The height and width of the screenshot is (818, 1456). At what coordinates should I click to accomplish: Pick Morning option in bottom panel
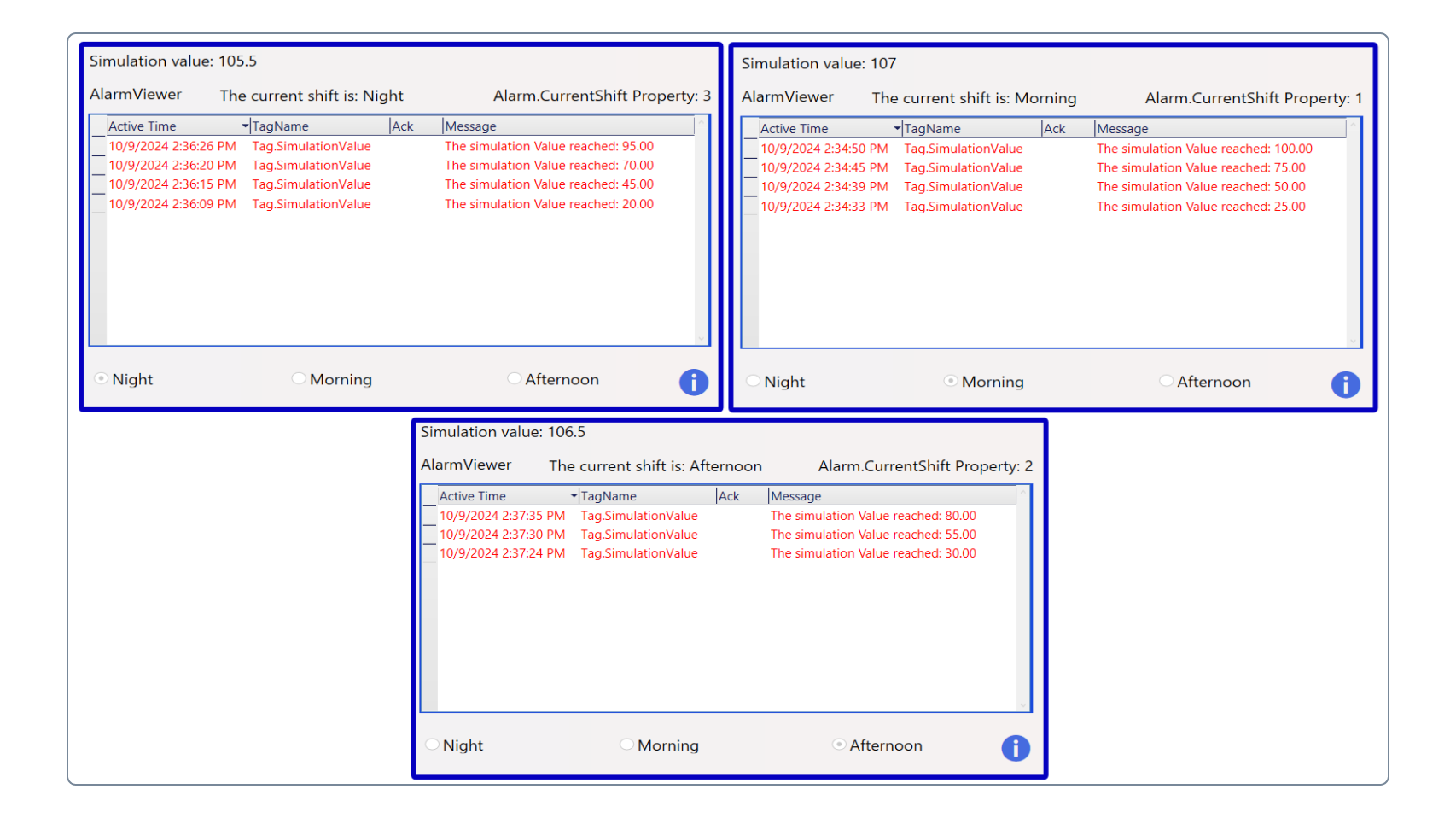pos(626,745)
